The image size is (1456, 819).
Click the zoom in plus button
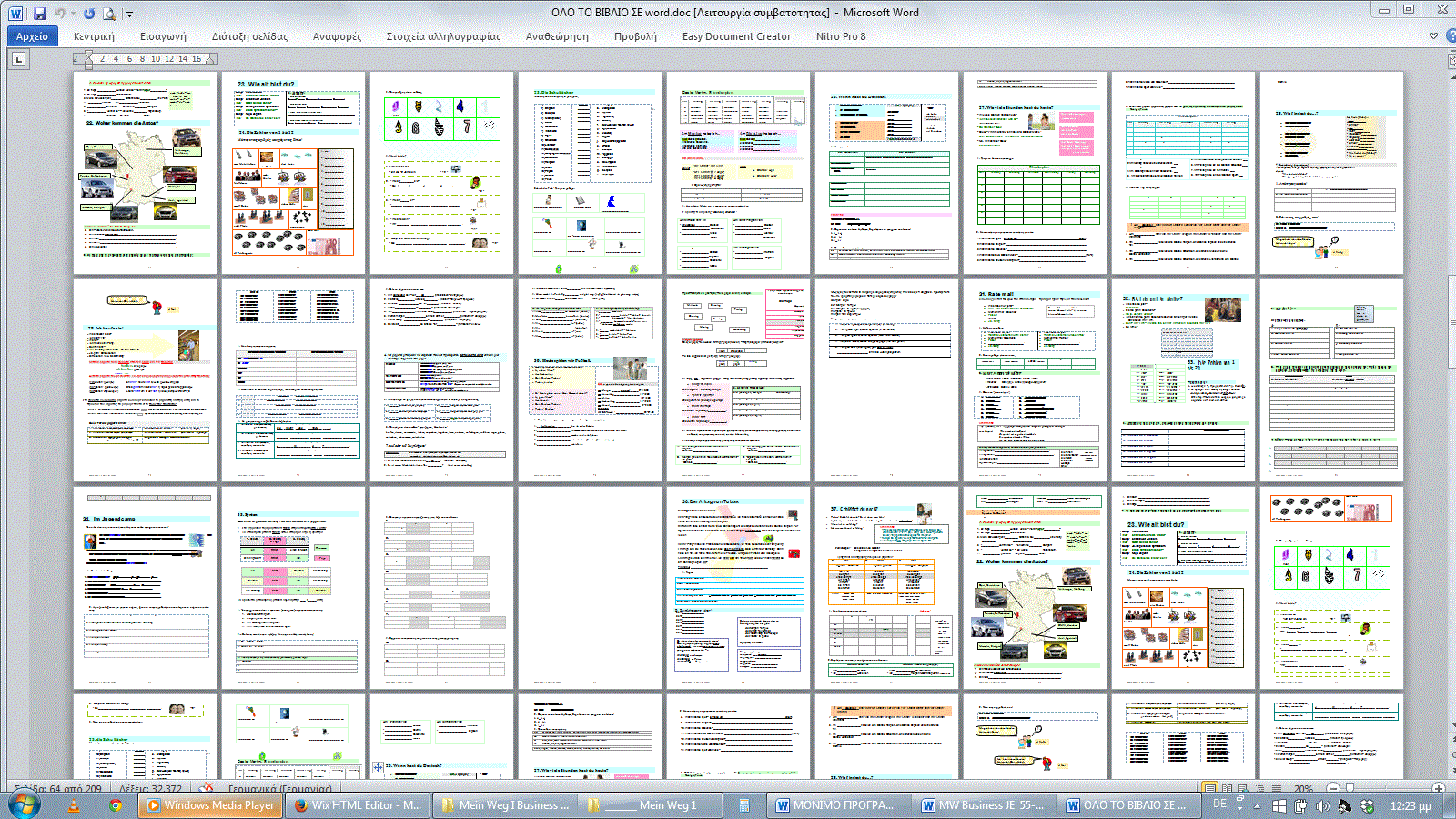click(x=1439, y=788)
